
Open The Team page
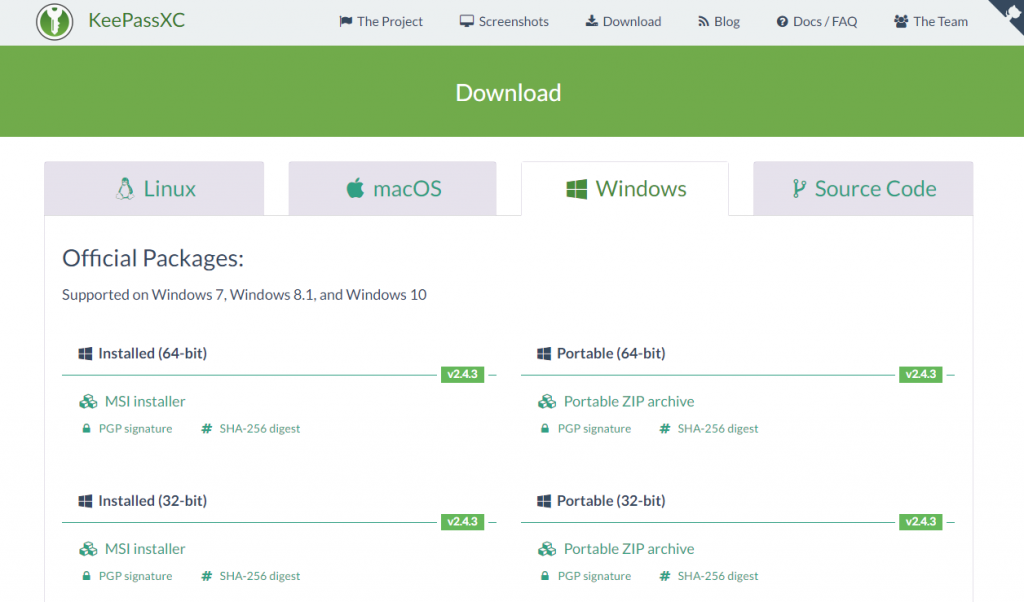click(931, 22)
